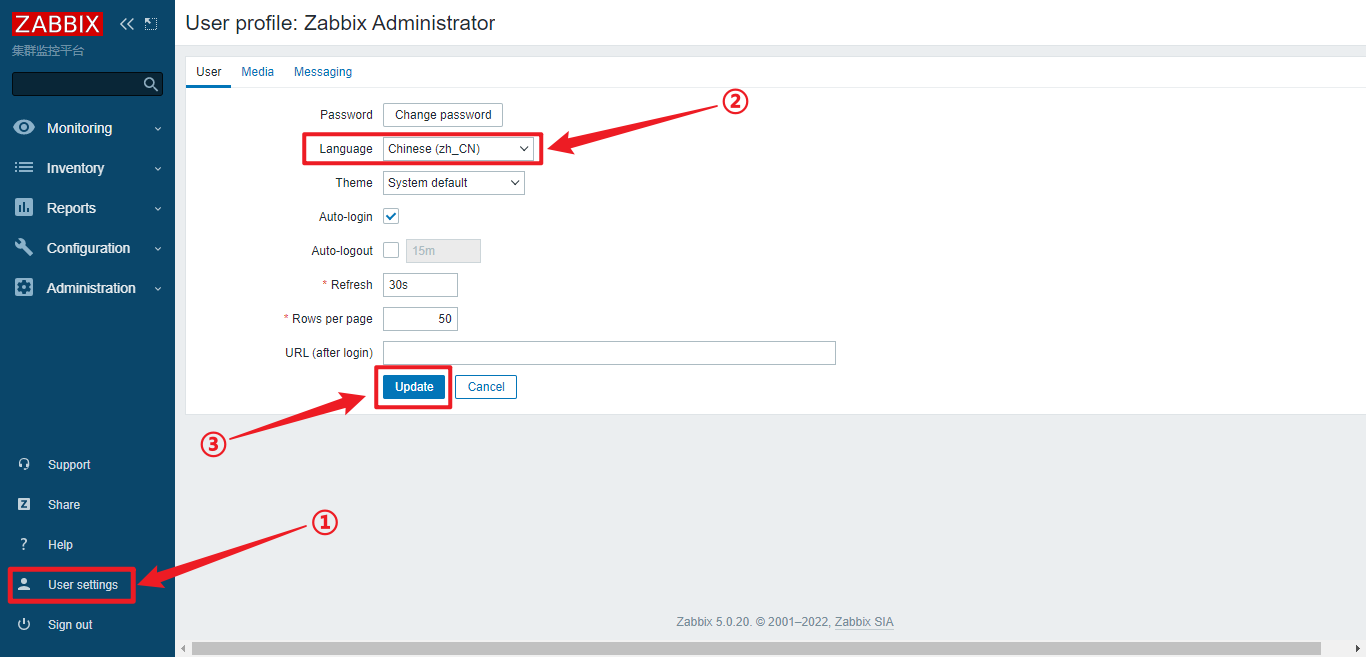The image size is (1366, 657).
Task: Click the Sign out link text
Action: click(x=70, y=625)
